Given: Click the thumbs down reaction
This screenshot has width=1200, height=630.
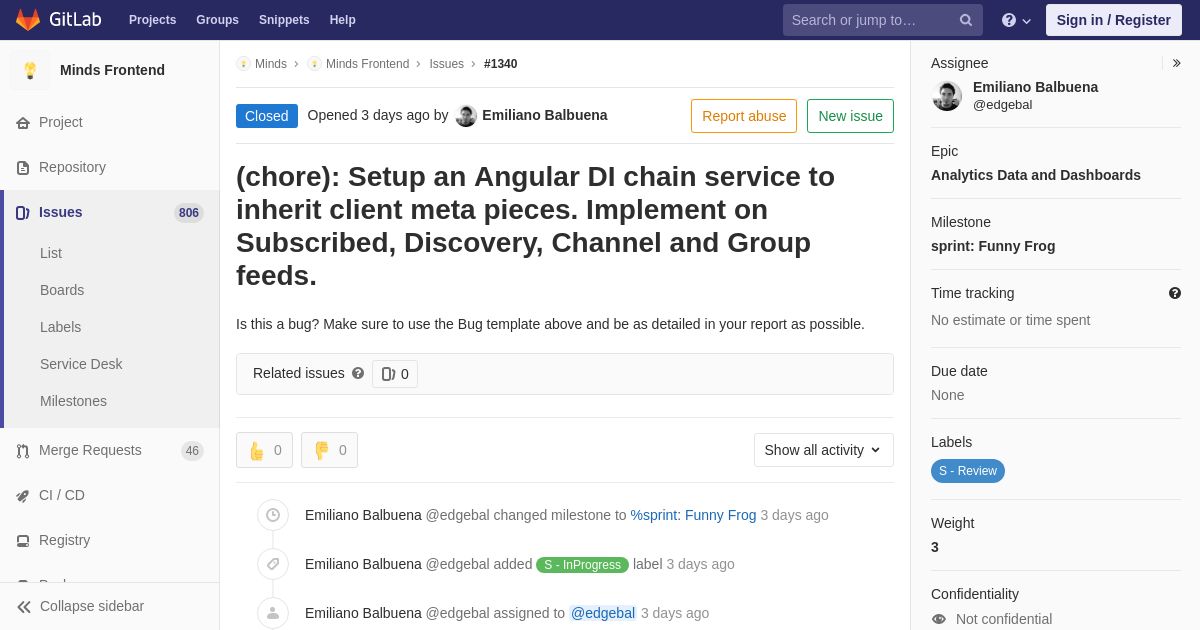Looking at the screenshot, I should (x=329, y=450).
